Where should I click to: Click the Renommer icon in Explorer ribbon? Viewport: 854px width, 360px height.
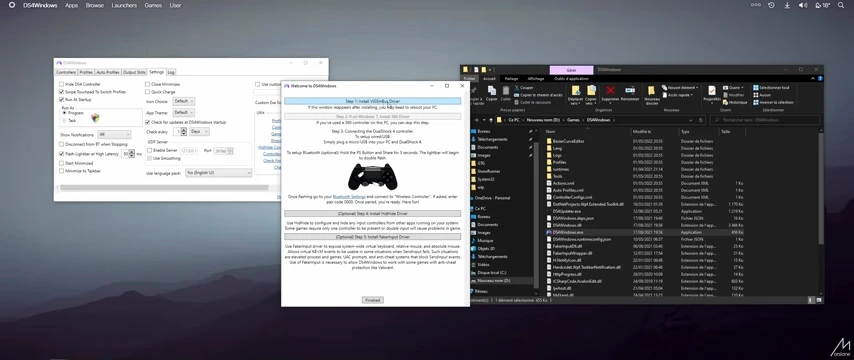tap(630, 90)
